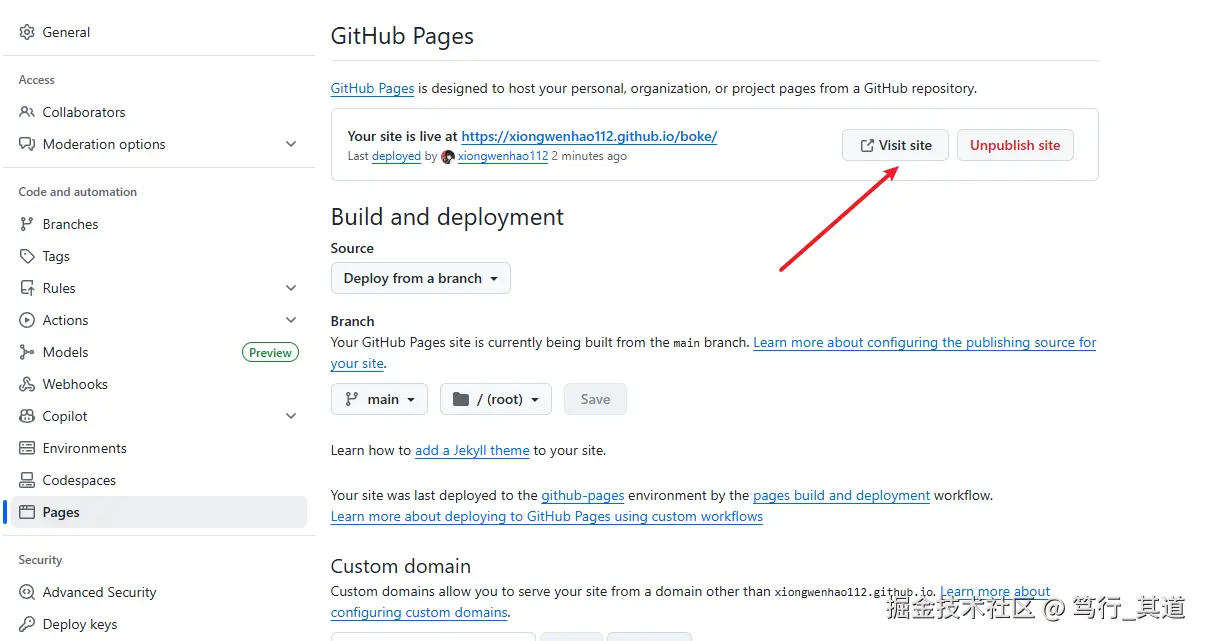Open the github-pages environment link

[583, 495]
